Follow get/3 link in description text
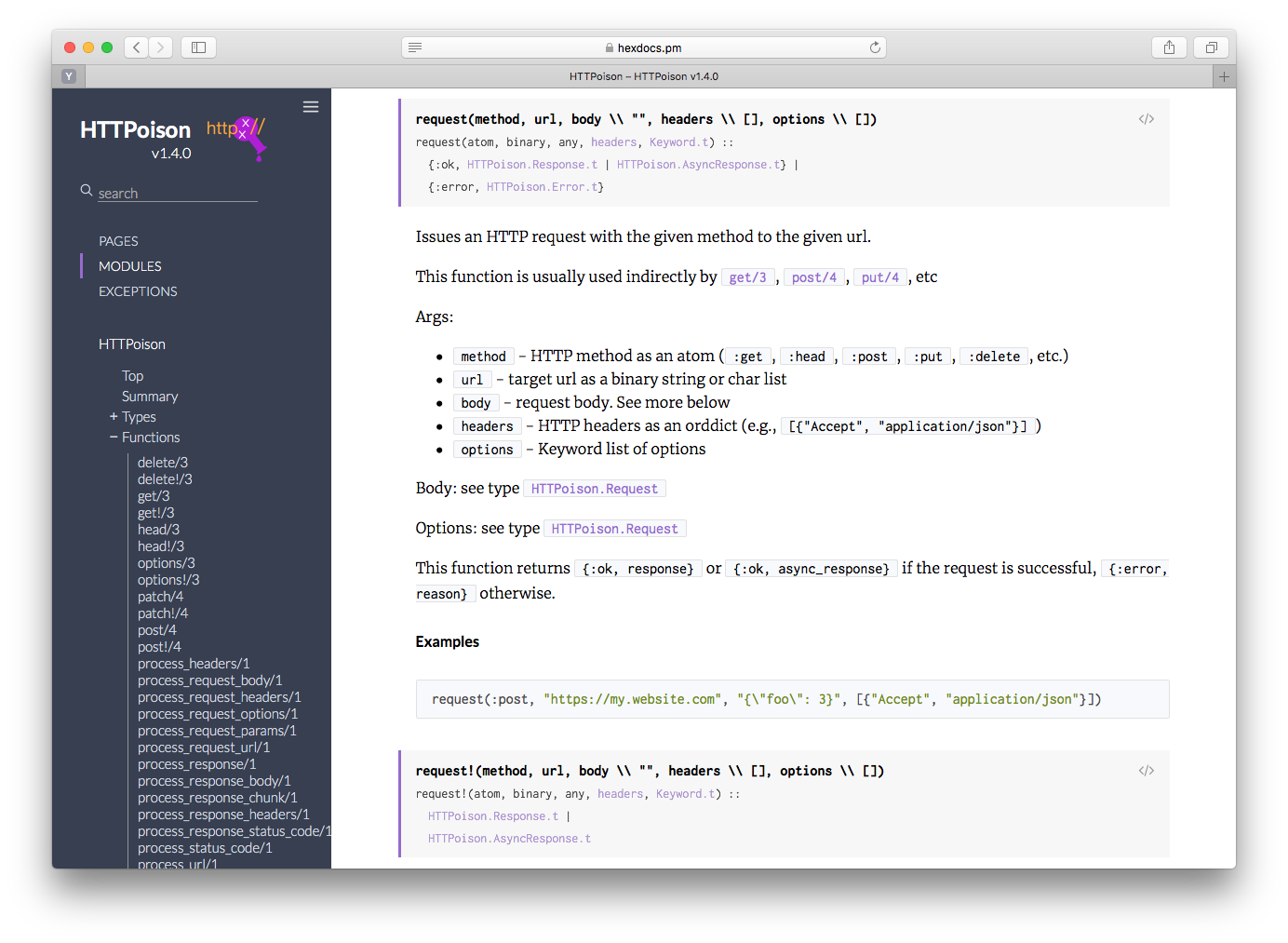Image resolution: width=1288 pixels, height=943 pixels. click(x=747, y=277)
